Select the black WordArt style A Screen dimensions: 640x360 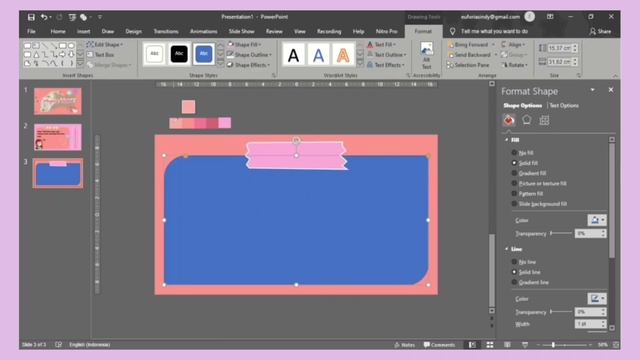(x=293, y=55)
